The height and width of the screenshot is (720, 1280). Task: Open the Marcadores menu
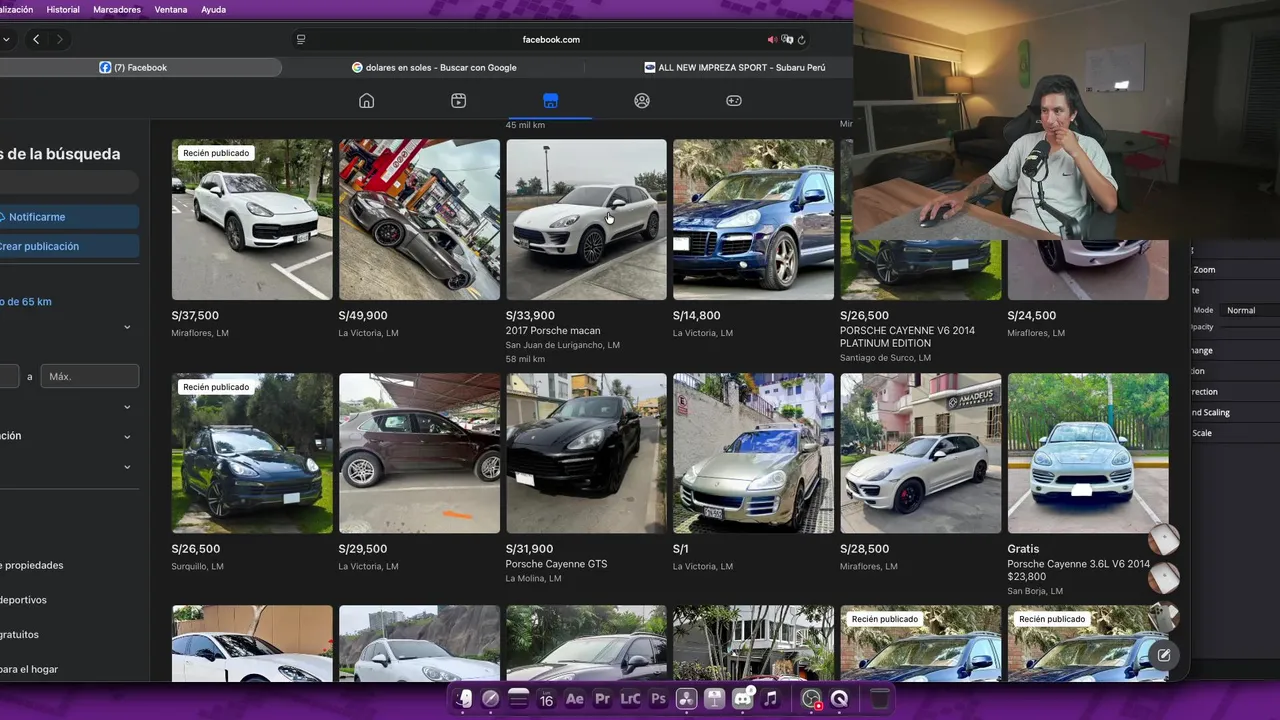(x=117, y=9)
